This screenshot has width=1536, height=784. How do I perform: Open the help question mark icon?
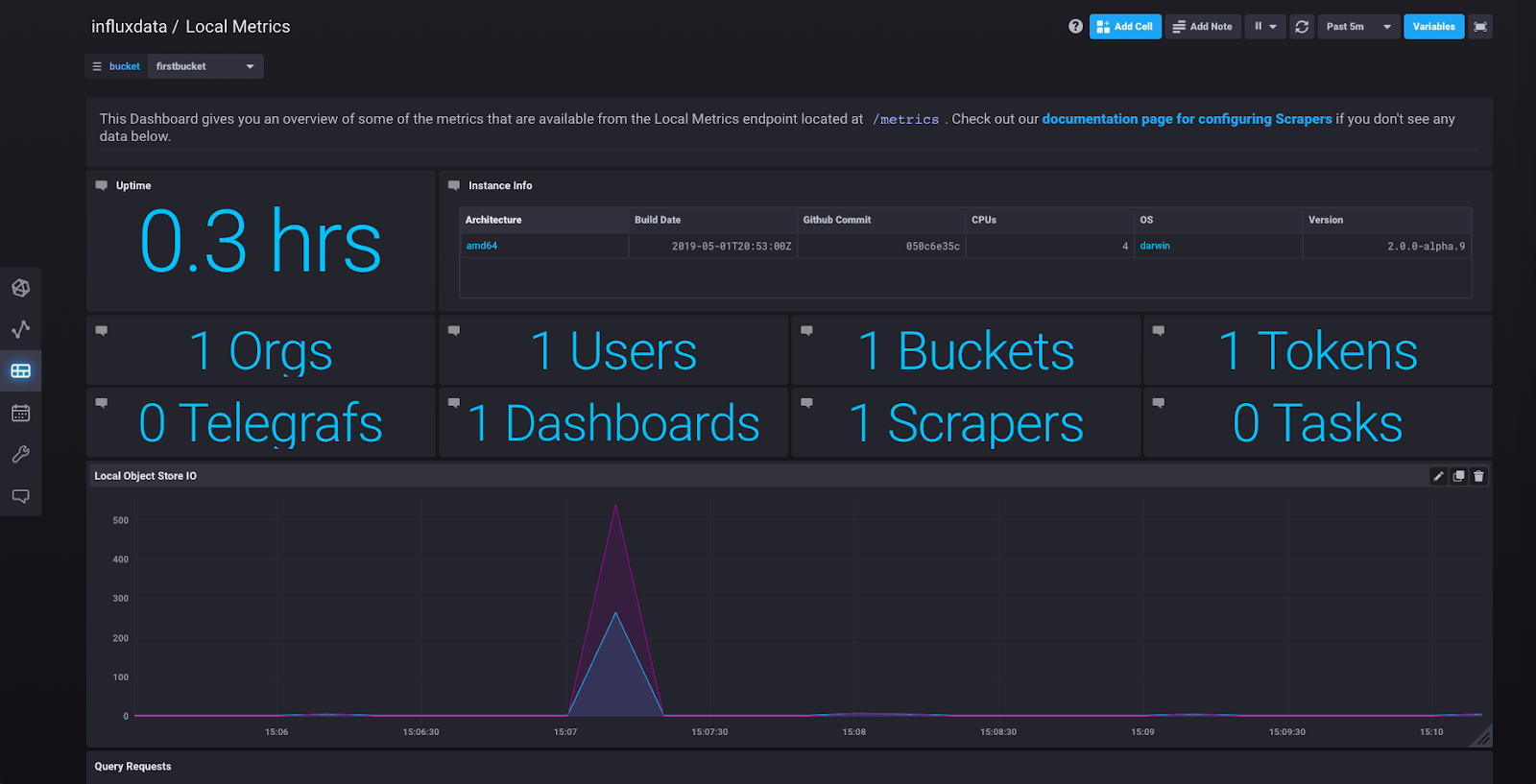click(x=1075, y=27)
